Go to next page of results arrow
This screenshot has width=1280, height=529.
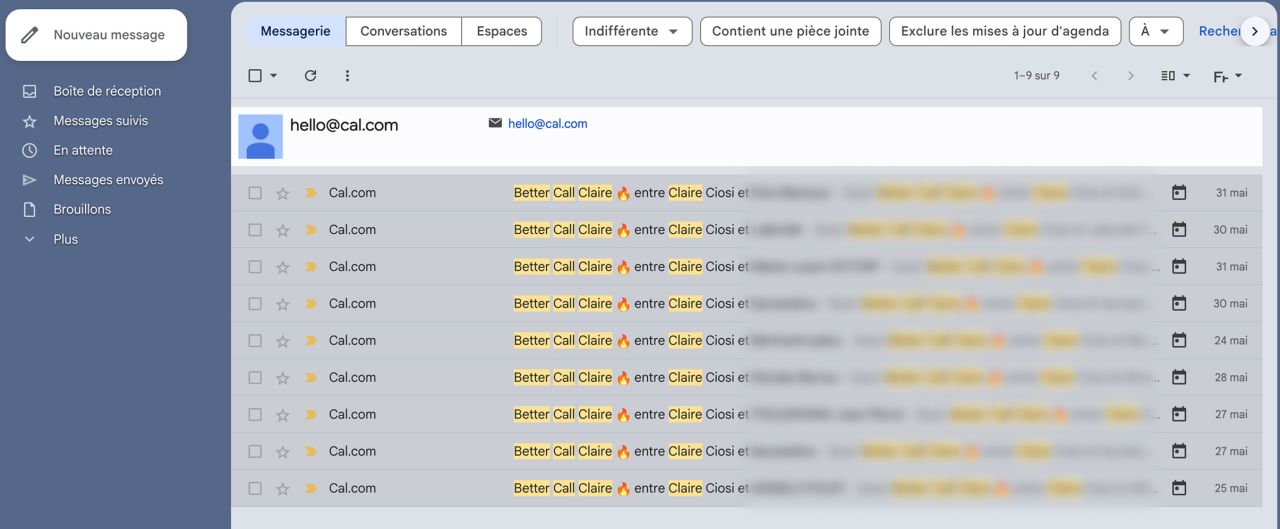pos(1130,76)
